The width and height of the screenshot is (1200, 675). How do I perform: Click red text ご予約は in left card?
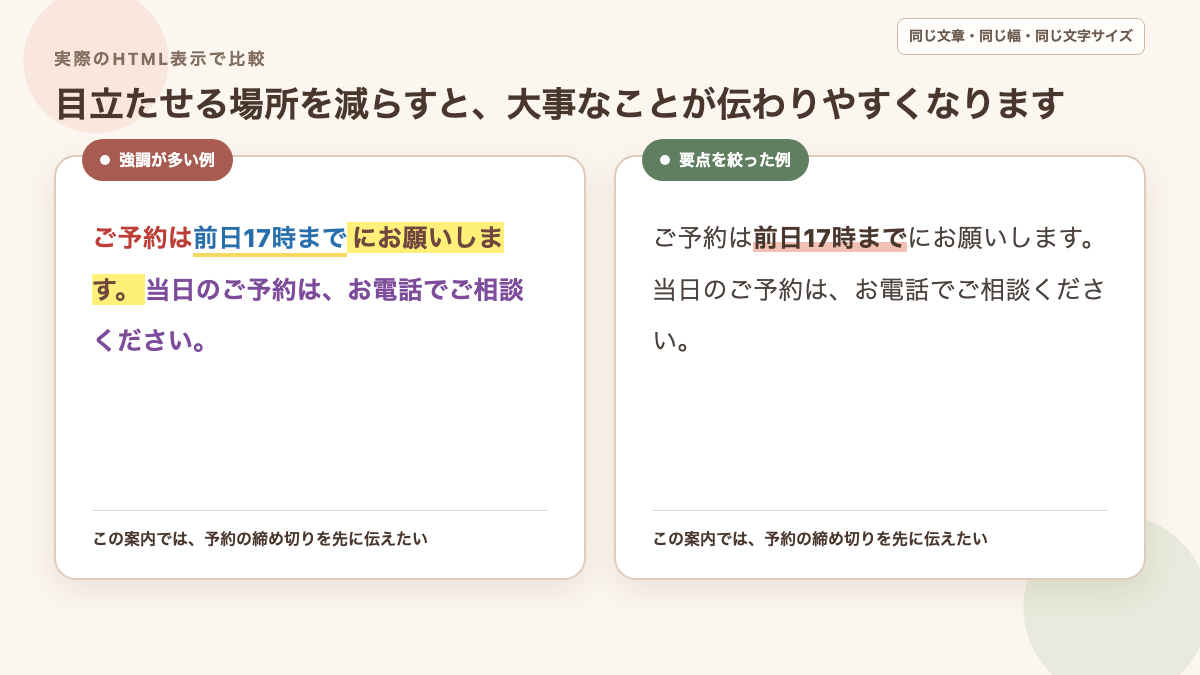coord(142,239)
